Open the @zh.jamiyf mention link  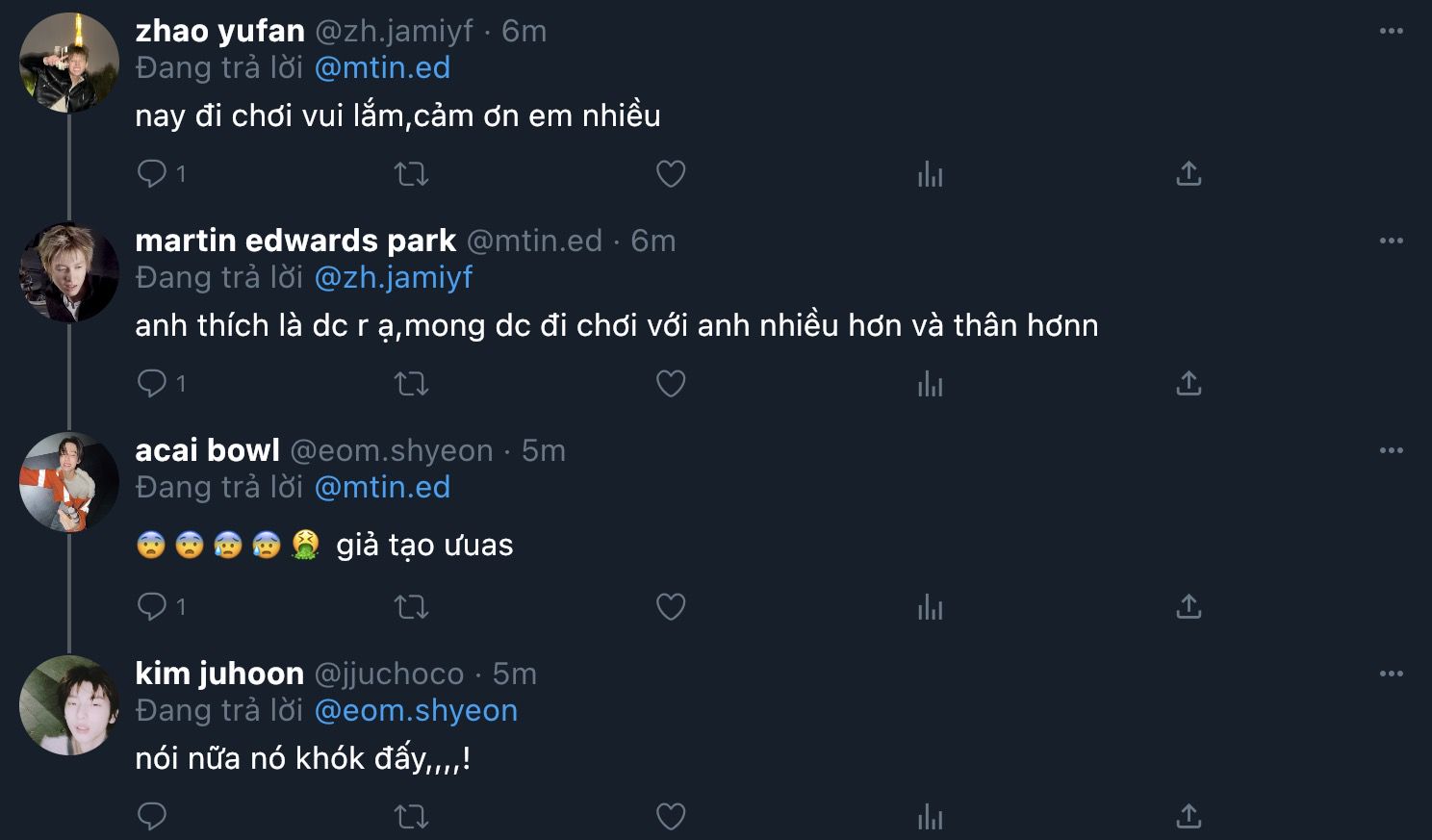[394, 278]
